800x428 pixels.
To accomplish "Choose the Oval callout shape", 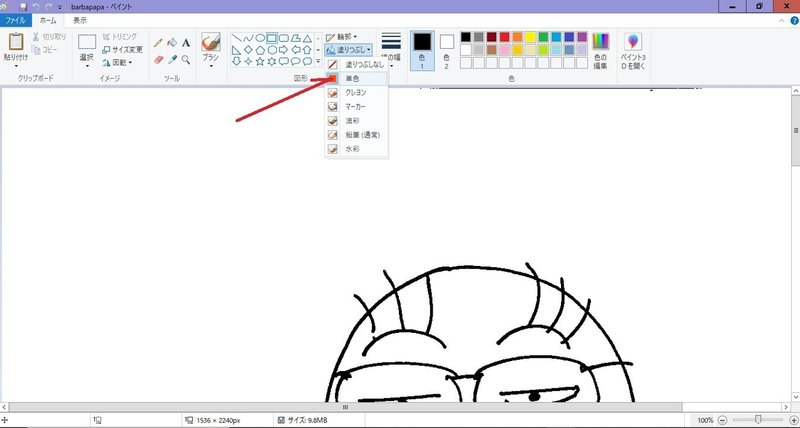I will click(295, 61).
